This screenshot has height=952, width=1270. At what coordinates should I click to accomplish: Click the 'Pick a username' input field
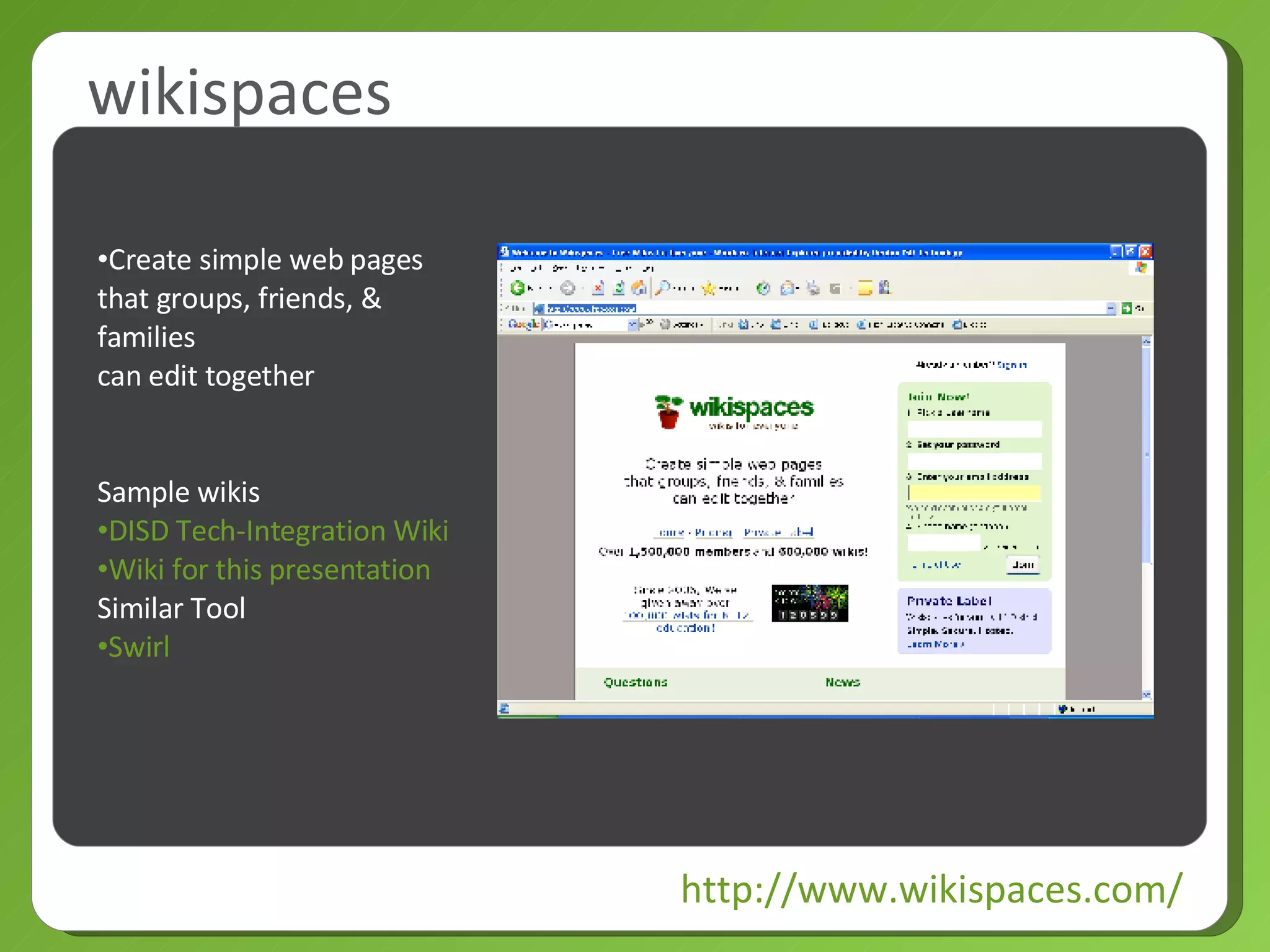pyautogui.click(x=974, y=428)
